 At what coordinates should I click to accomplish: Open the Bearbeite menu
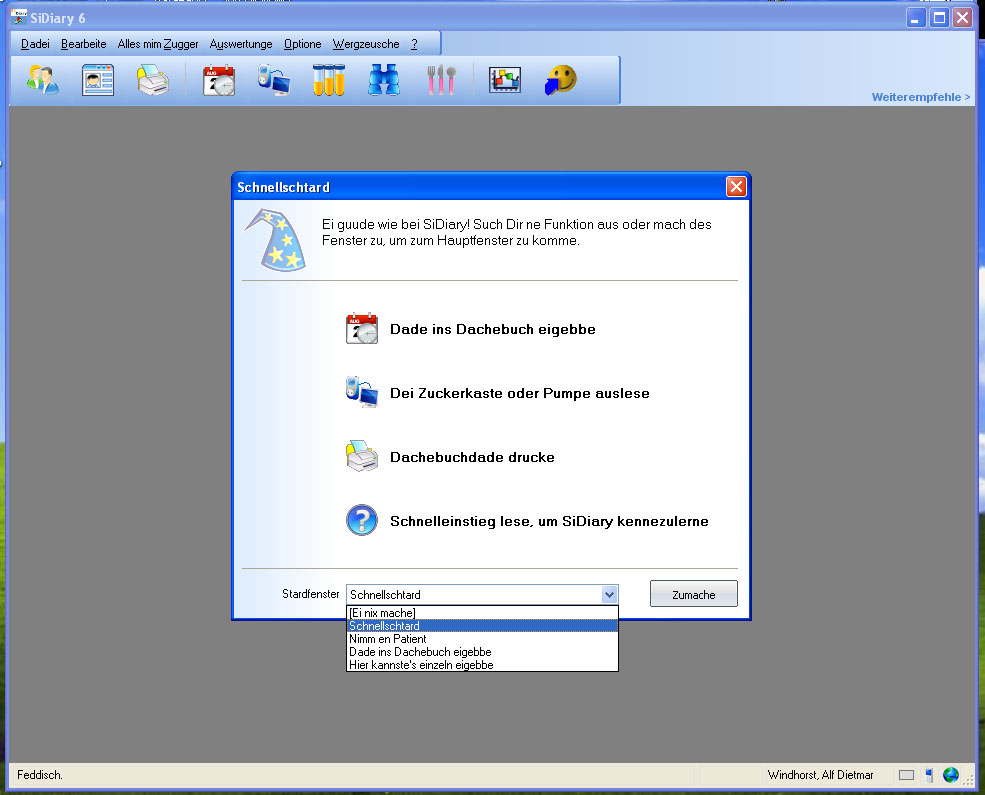pyautogui.click(x=84, y=44)
